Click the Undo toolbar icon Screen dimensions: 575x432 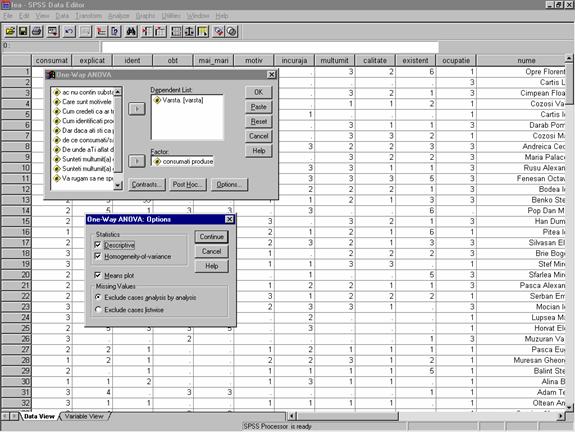(69, 32)
